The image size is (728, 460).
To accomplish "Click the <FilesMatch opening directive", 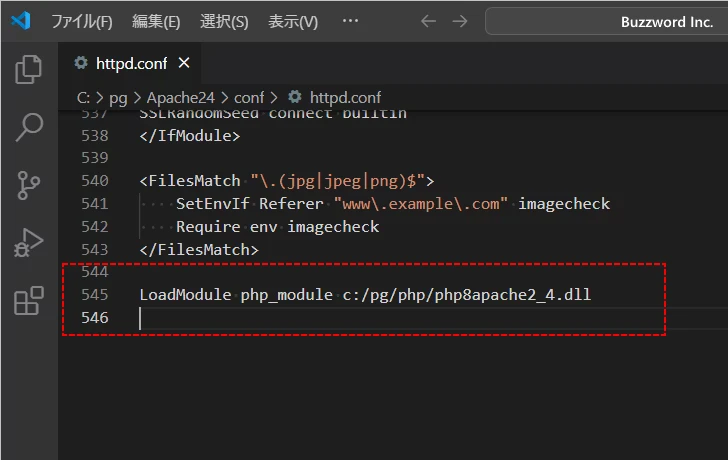I will (x=190, y=181).
